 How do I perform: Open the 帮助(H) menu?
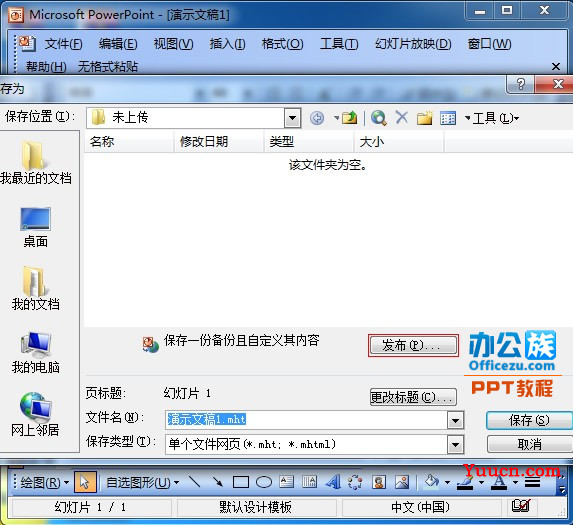pos(46,66)
